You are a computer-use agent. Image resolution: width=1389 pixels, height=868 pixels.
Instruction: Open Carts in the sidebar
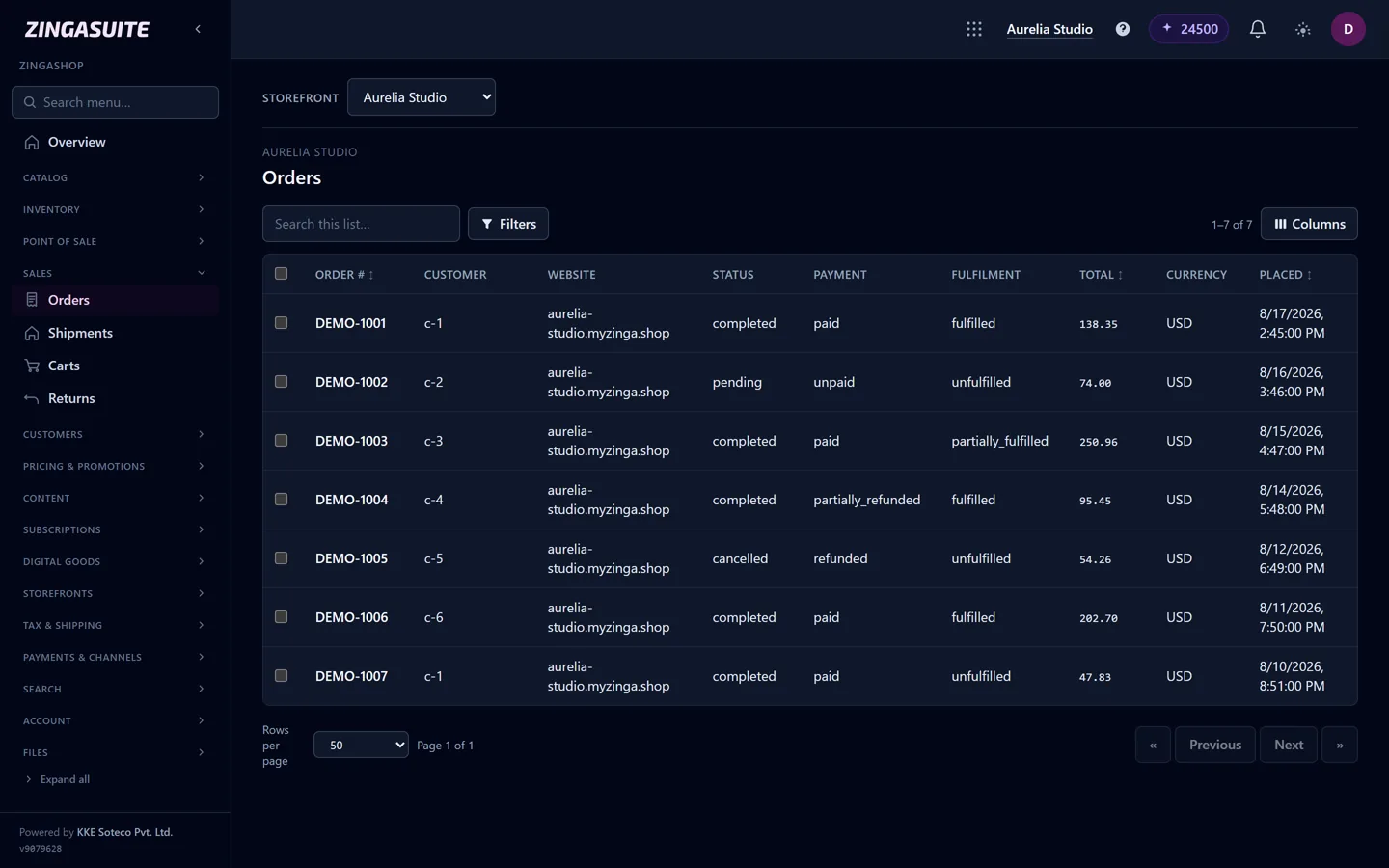pyautogui.click(x=115, y=366)
